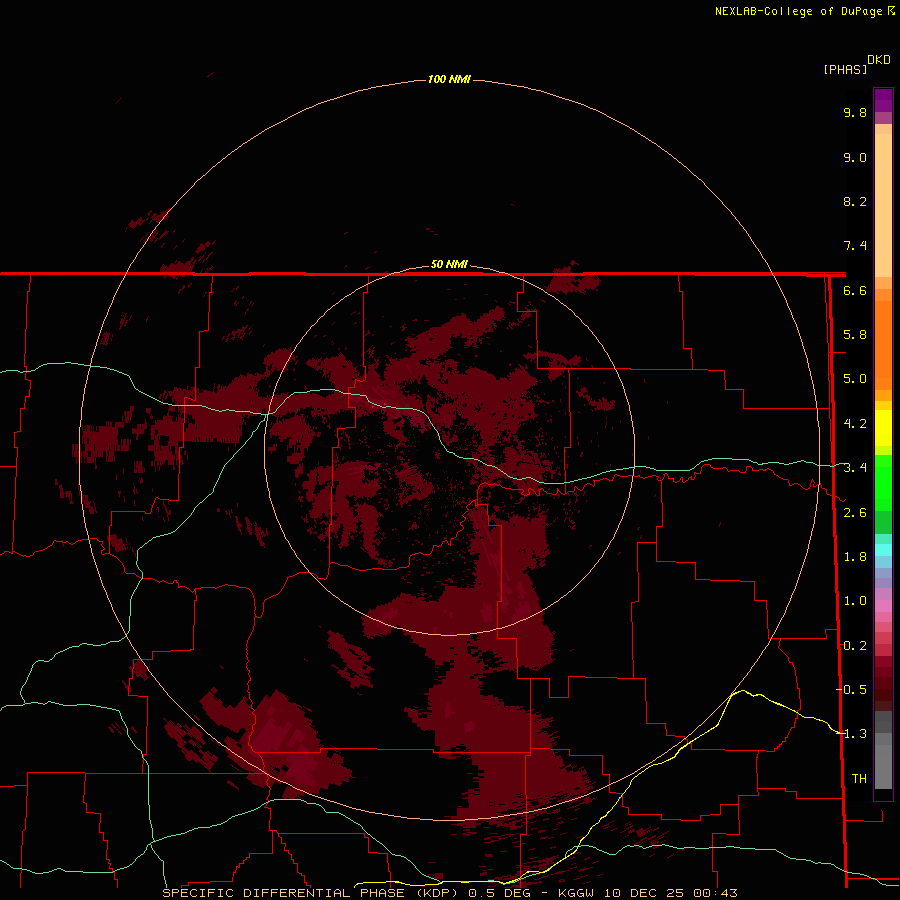The height and width of the screenshot is (900, 900).
Task: Click the orange segment of the color bar
Action: pos(883,344)
